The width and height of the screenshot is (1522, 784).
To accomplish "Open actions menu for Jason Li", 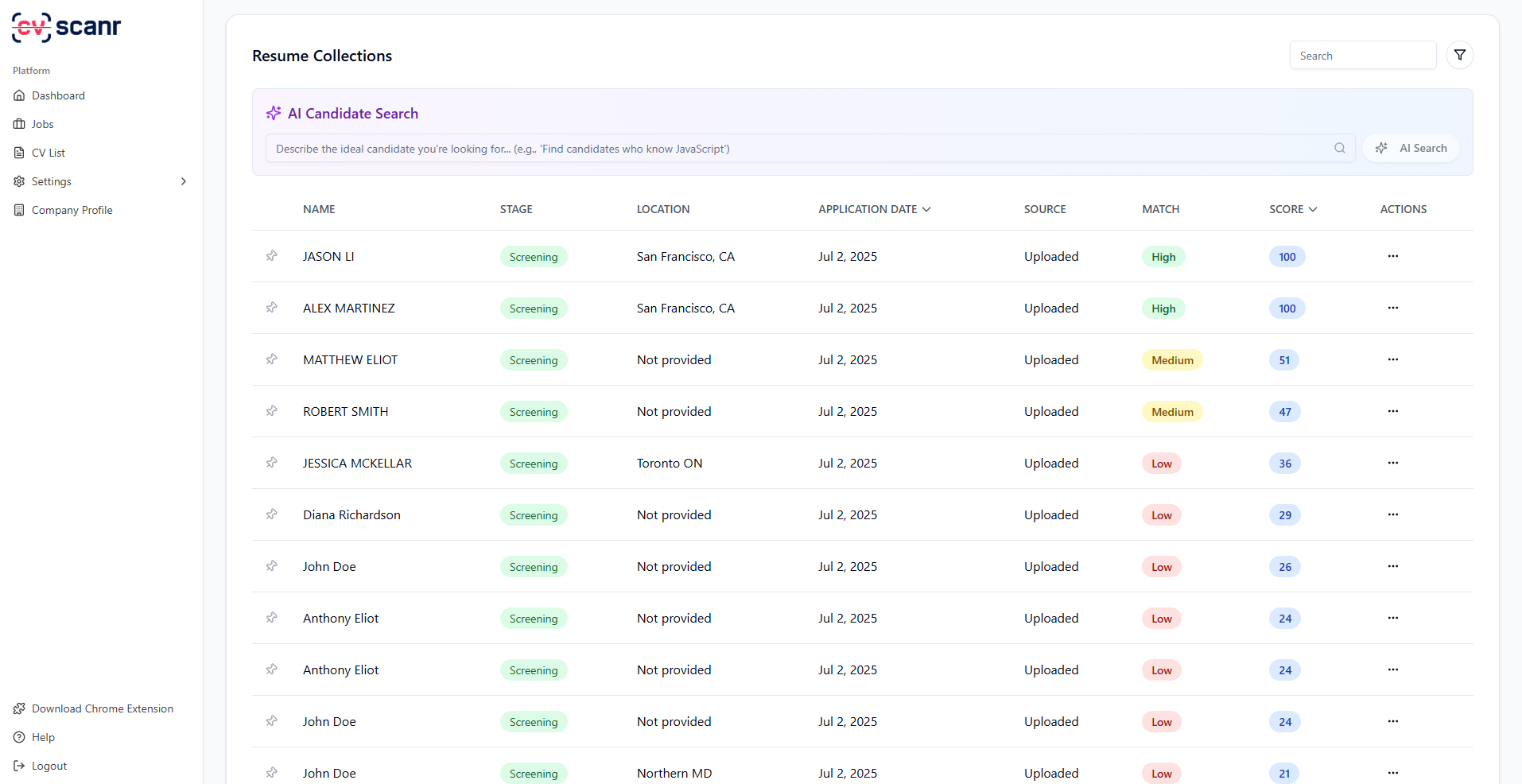I will click(x=1392, y=256).
